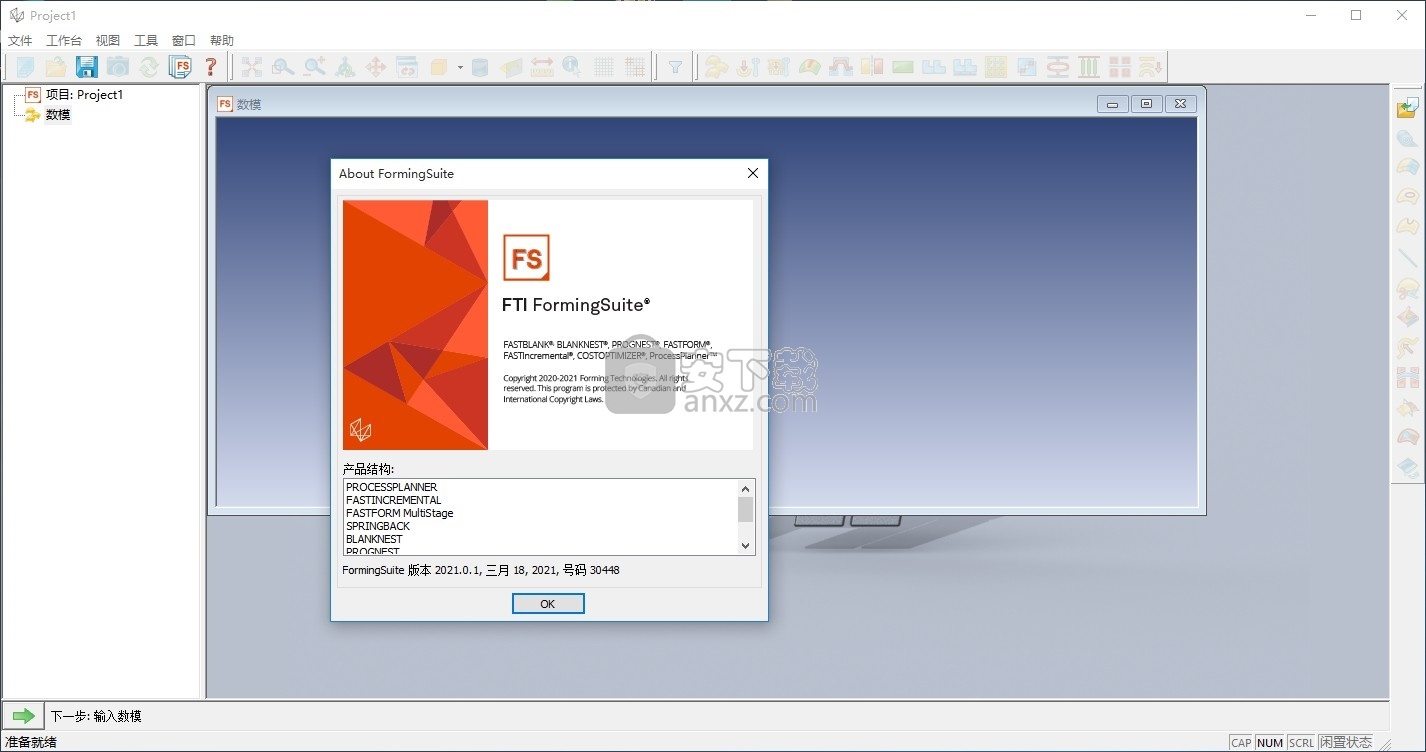Click the SCRL status bar indicator
The height and width of the screenshot is (752, 1426).
(x=1301, y=743)
